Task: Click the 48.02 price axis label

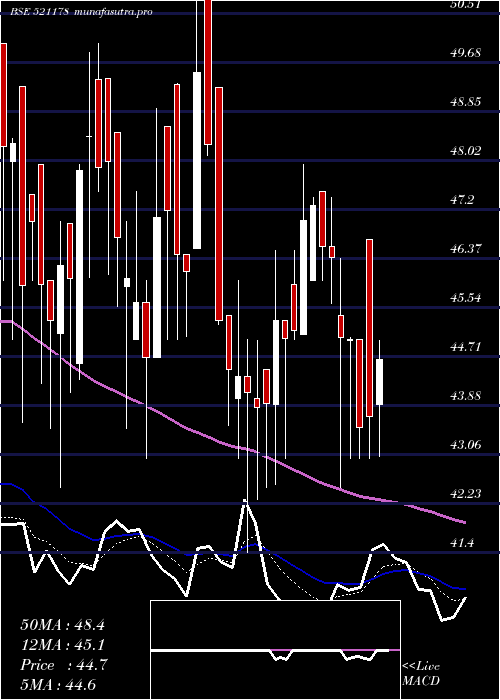Action: coord(466,151)
